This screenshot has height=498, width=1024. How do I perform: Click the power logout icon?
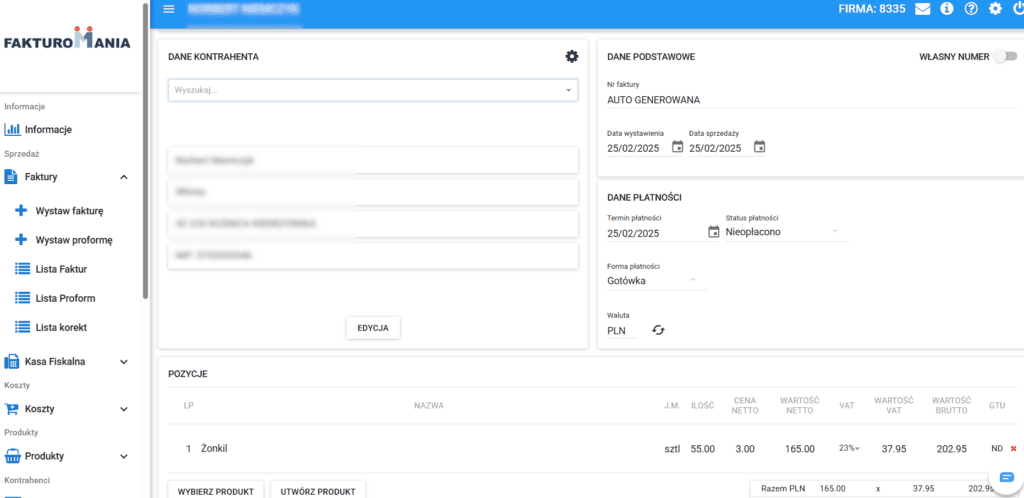pyautogui.click(x=1018, y=9)
